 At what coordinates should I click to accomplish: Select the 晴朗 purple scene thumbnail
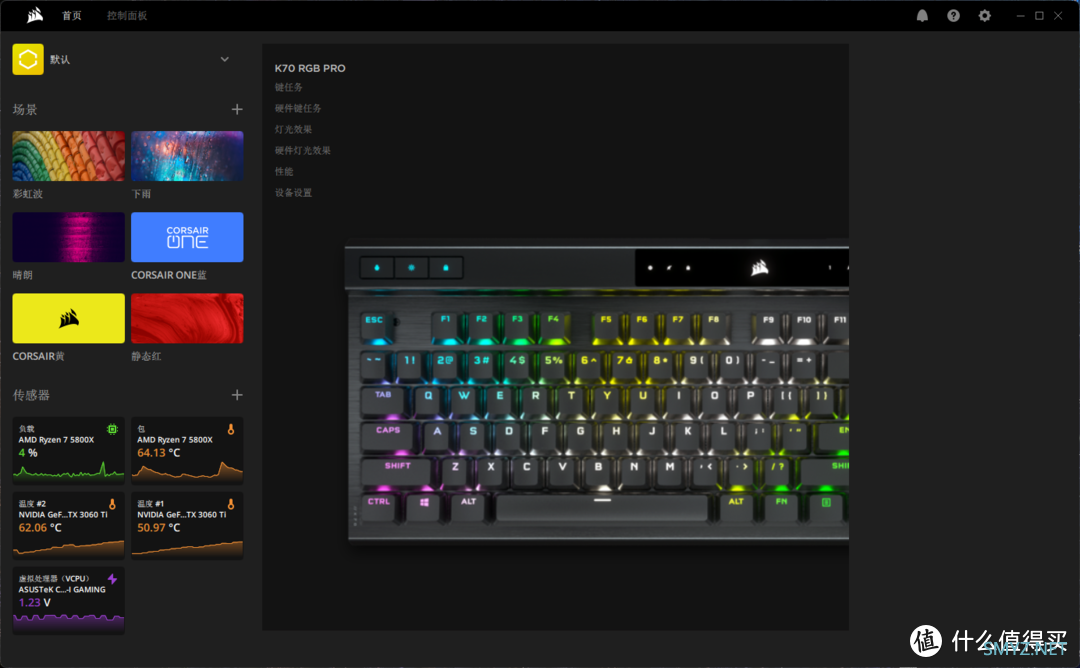[x=68, y=237]
